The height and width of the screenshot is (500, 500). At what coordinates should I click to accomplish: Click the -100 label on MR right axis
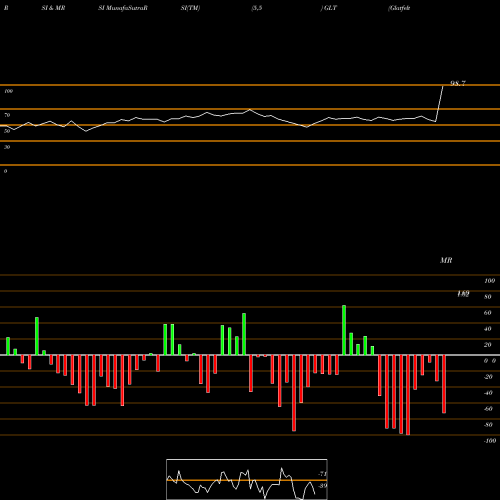[490, 441]
